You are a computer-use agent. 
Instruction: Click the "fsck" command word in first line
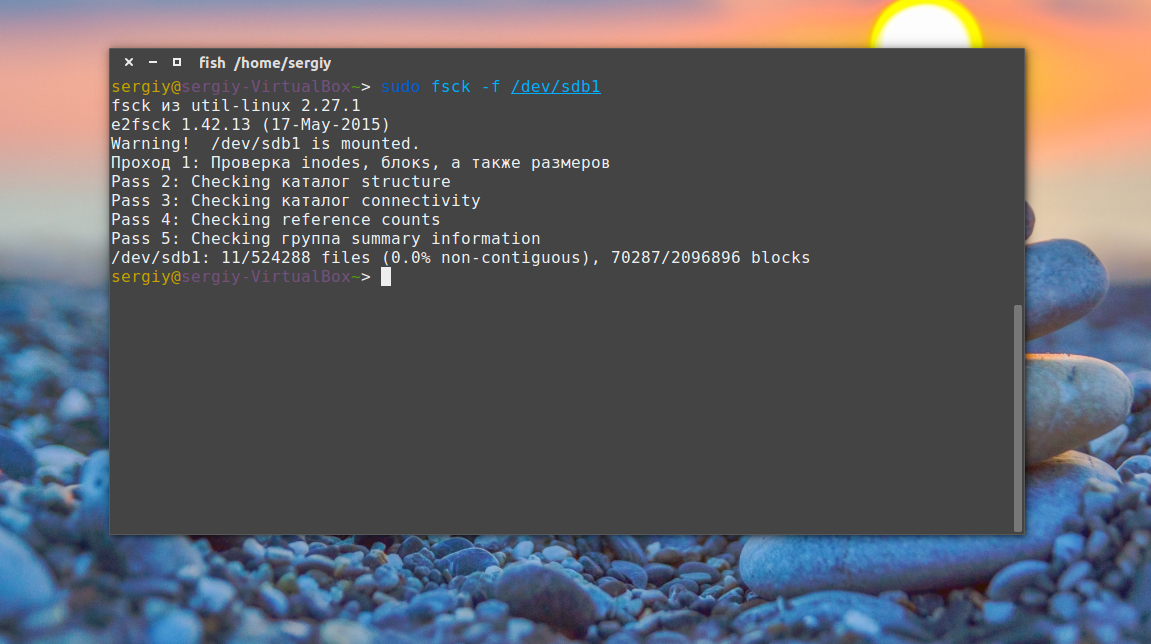450,87
